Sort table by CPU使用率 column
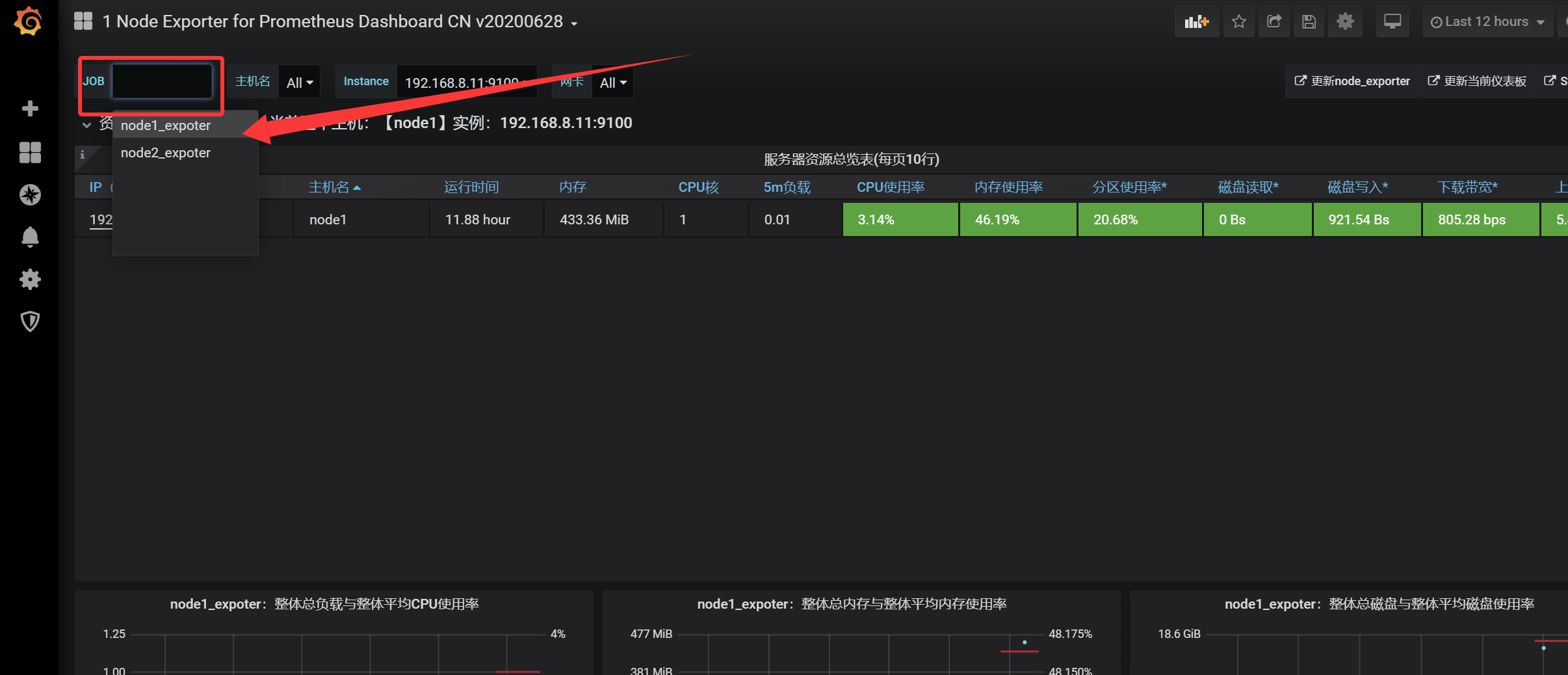Screen dimensions: 1568x675 click(x=891, y=187)
